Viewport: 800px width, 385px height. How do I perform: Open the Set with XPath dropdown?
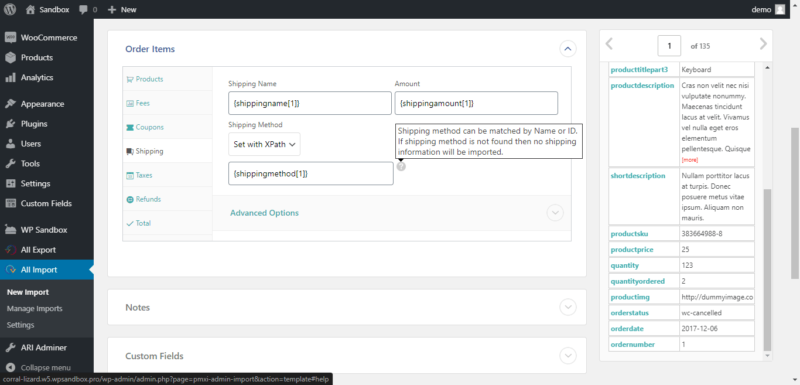click(x=264, y=144)
